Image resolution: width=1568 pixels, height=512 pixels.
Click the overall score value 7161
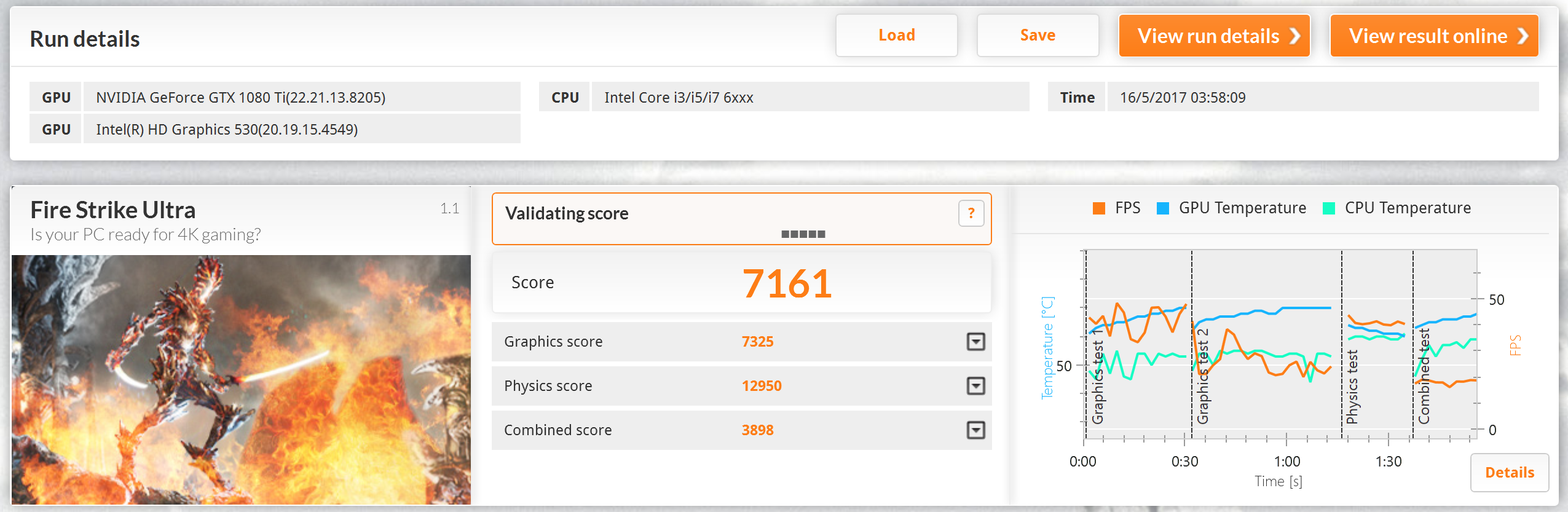(787, 283)
